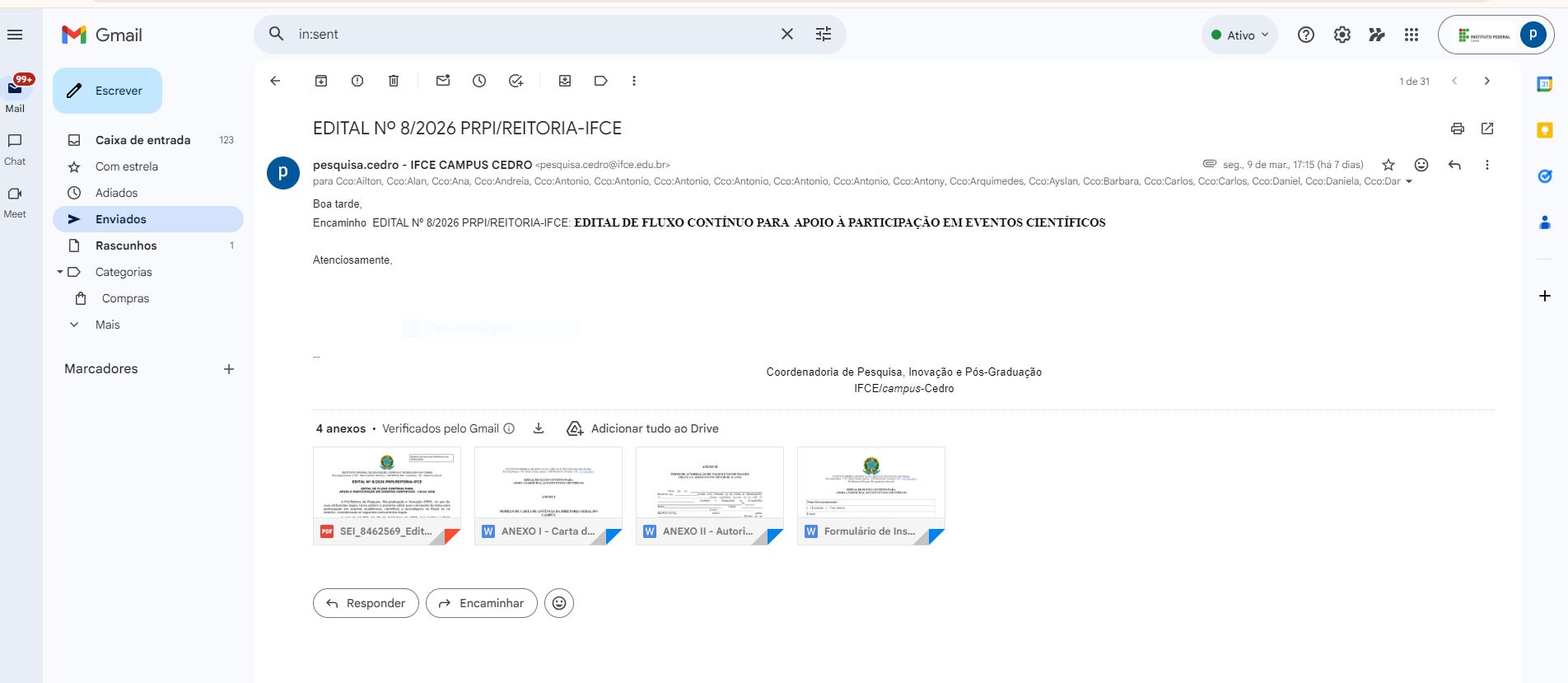Report this email as spam

coord(357,81)
